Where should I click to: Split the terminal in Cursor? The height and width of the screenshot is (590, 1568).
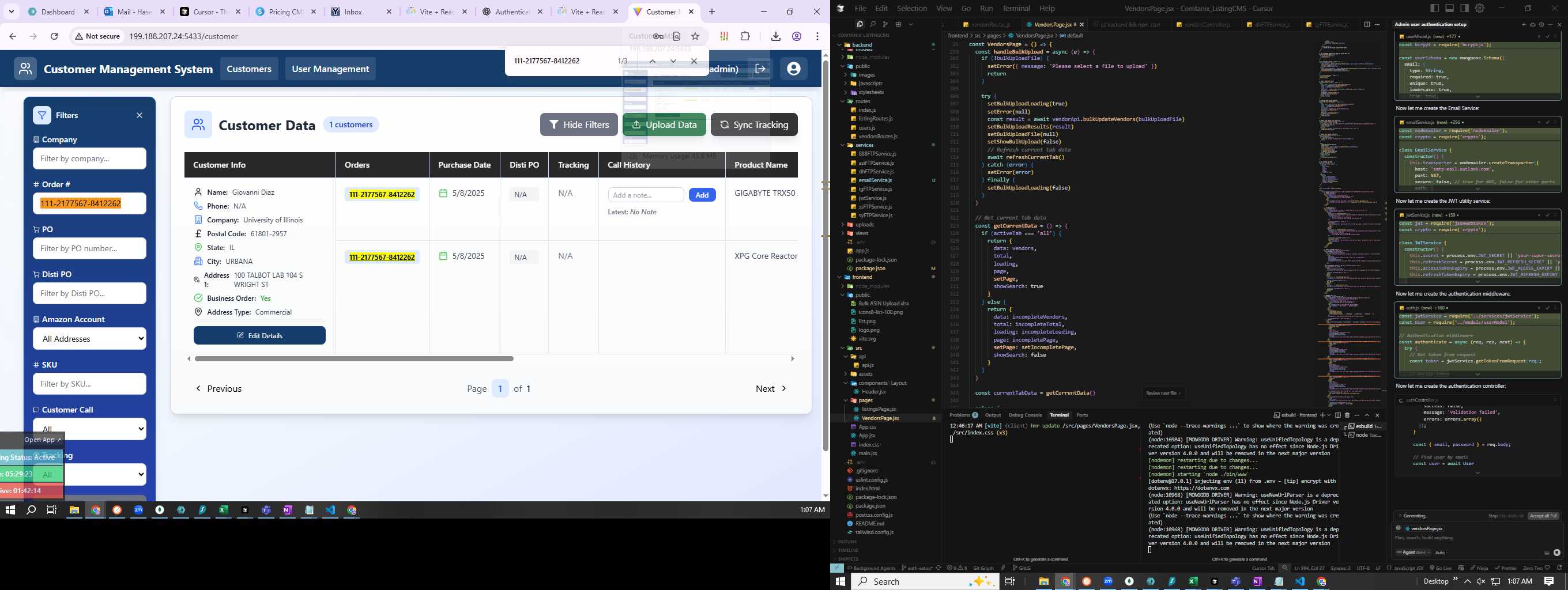[x=1338, y=415]
